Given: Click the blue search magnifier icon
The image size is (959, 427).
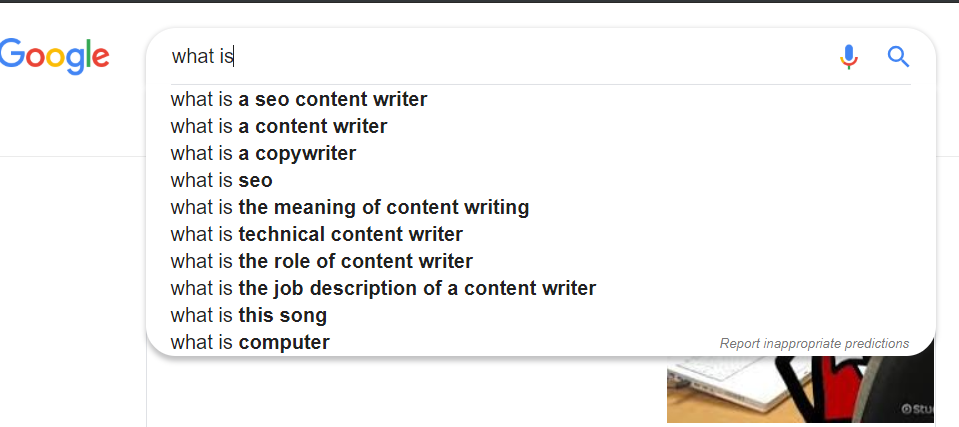Looking at the screenshot, I should click(x=898, y=57).
